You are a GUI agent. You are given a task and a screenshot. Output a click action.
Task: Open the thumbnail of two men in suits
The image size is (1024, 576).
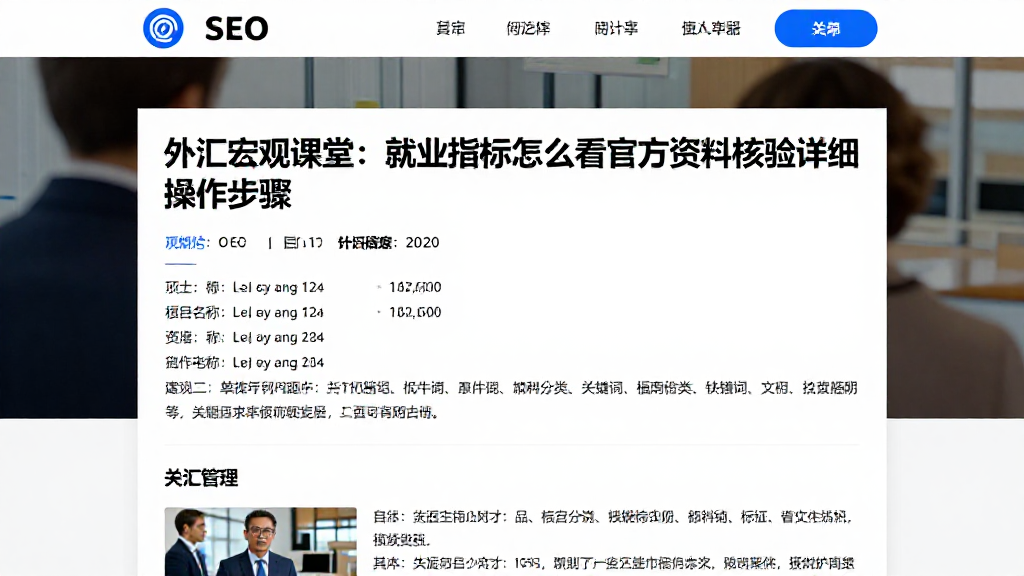pyautogui.click(x=261, y=541)
